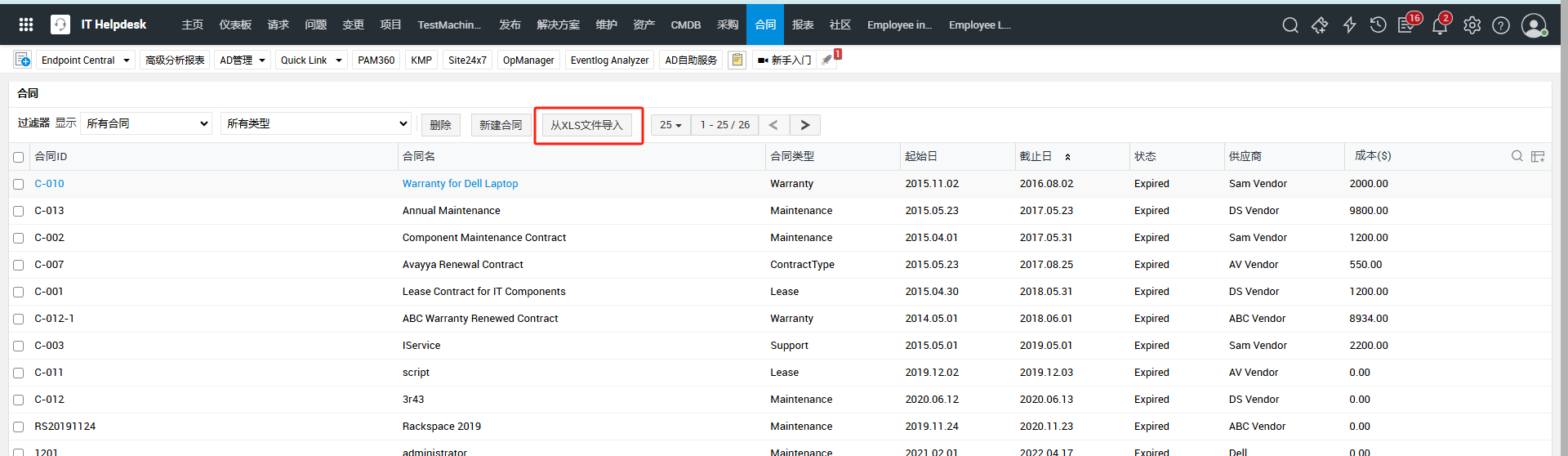The width and height of the screenshot is (1568, 456).
Task: Open the admin settings gear icon
Action: (1472, 25)
